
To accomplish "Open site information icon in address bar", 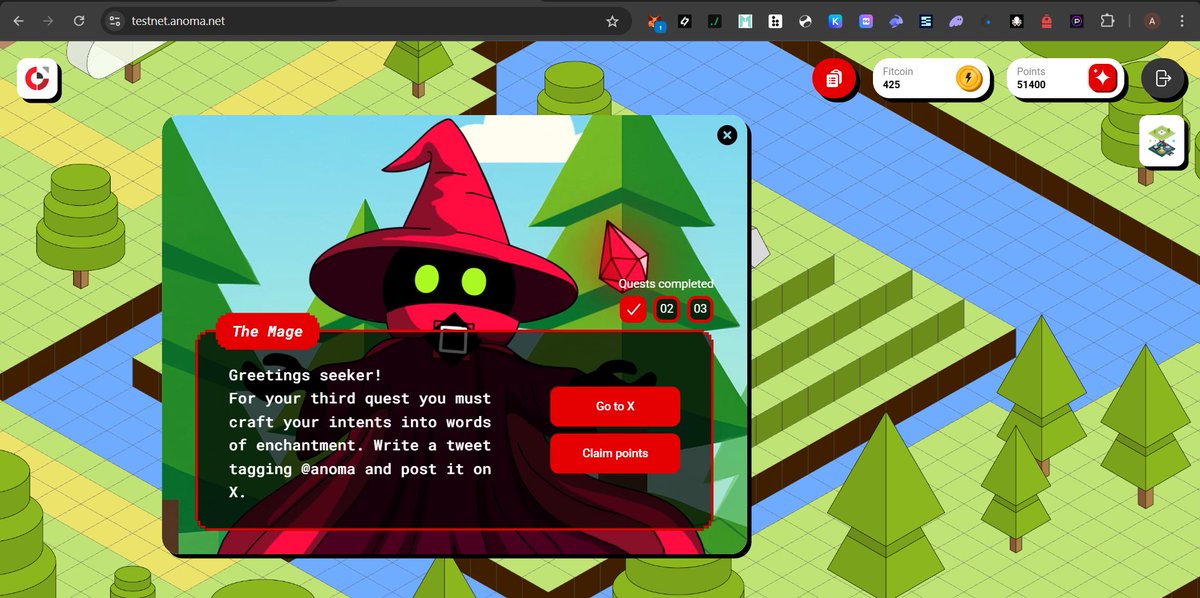I will point(115,21).
